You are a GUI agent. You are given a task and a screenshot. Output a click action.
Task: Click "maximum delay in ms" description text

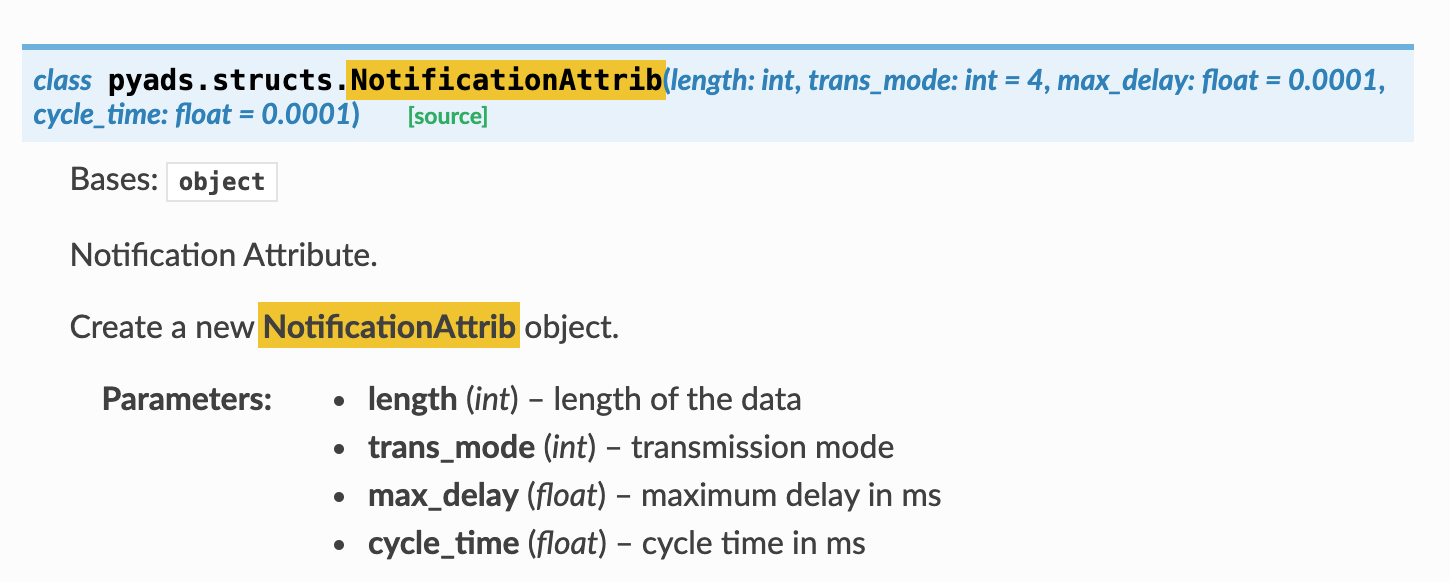coord(791,495)
